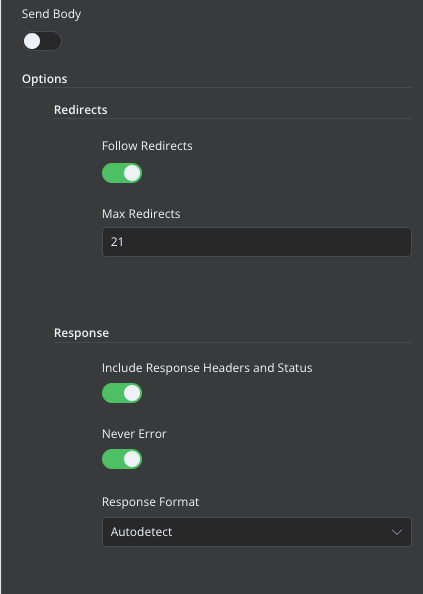
Task: Click the Response section heading
Action: tap(81, 333)
